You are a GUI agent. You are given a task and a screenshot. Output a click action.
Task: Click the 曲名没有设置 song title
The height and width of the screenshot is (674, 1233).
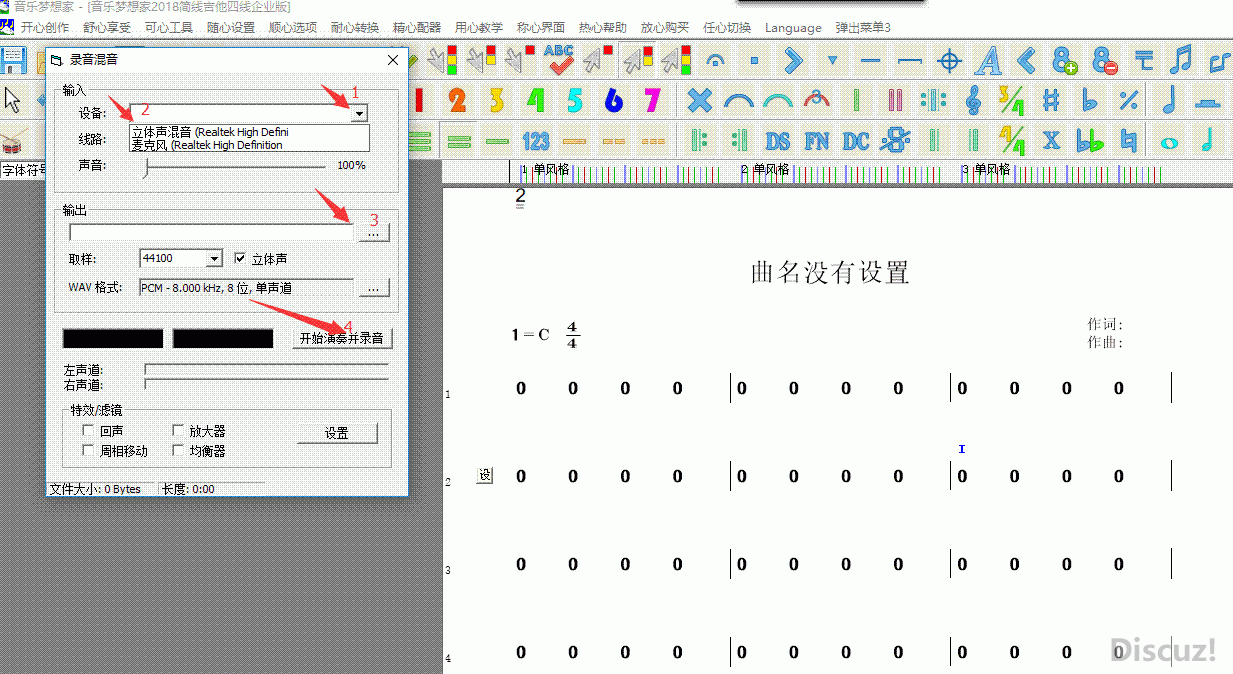[x=830, y=272]
